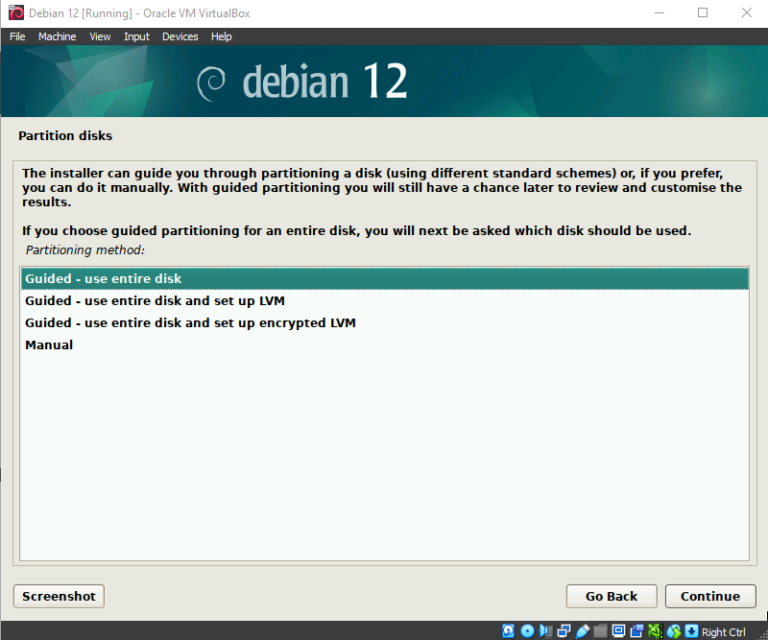Click the USB devices icon in status bar
The height and width of the screenshot is (640, 768).
pos(582,631)
